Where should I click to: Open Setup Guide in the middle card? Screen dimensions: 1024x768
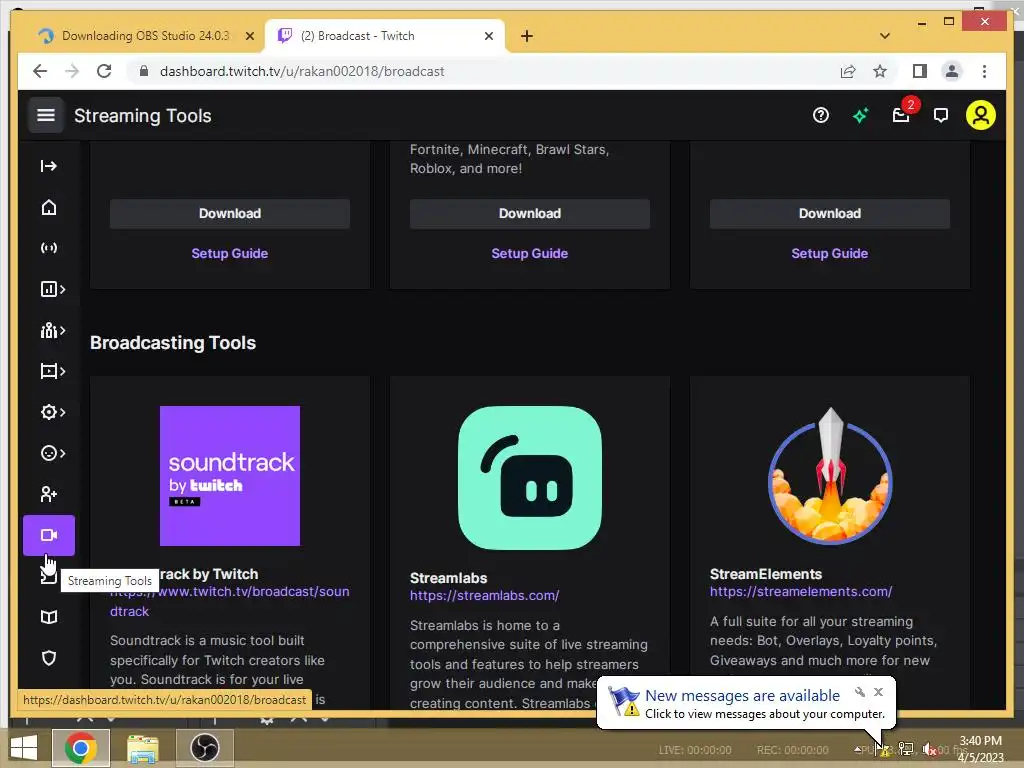[530, 253]
